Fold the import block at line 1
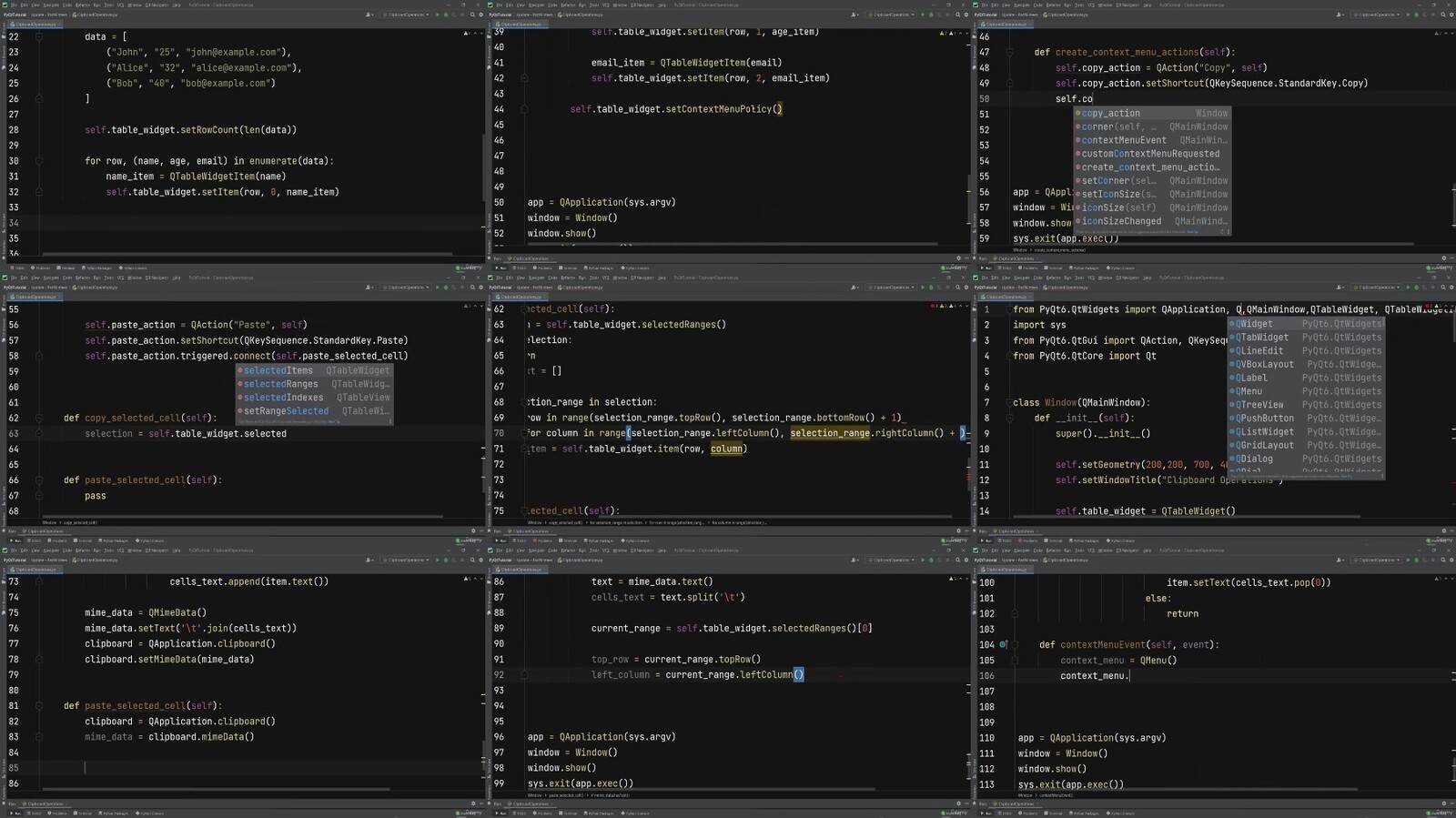Screen dimensions: 1456x818 (1010, 309)
